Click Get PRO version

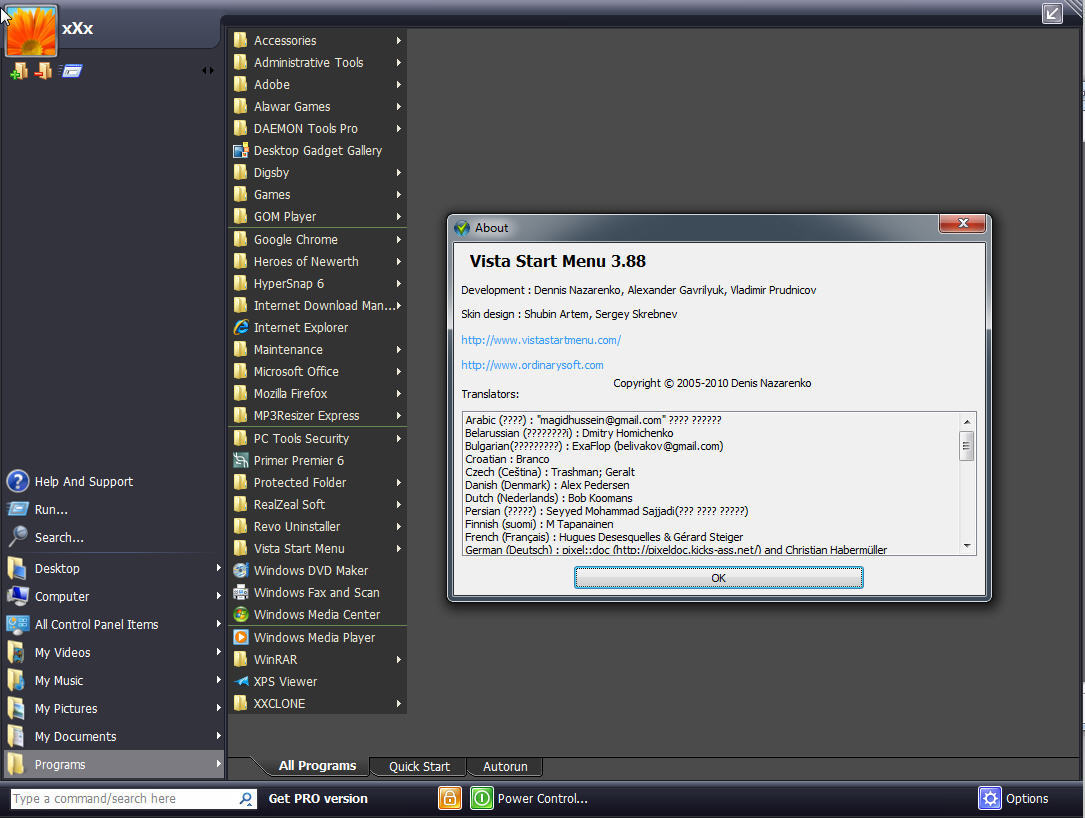click(x=318, y=799)
